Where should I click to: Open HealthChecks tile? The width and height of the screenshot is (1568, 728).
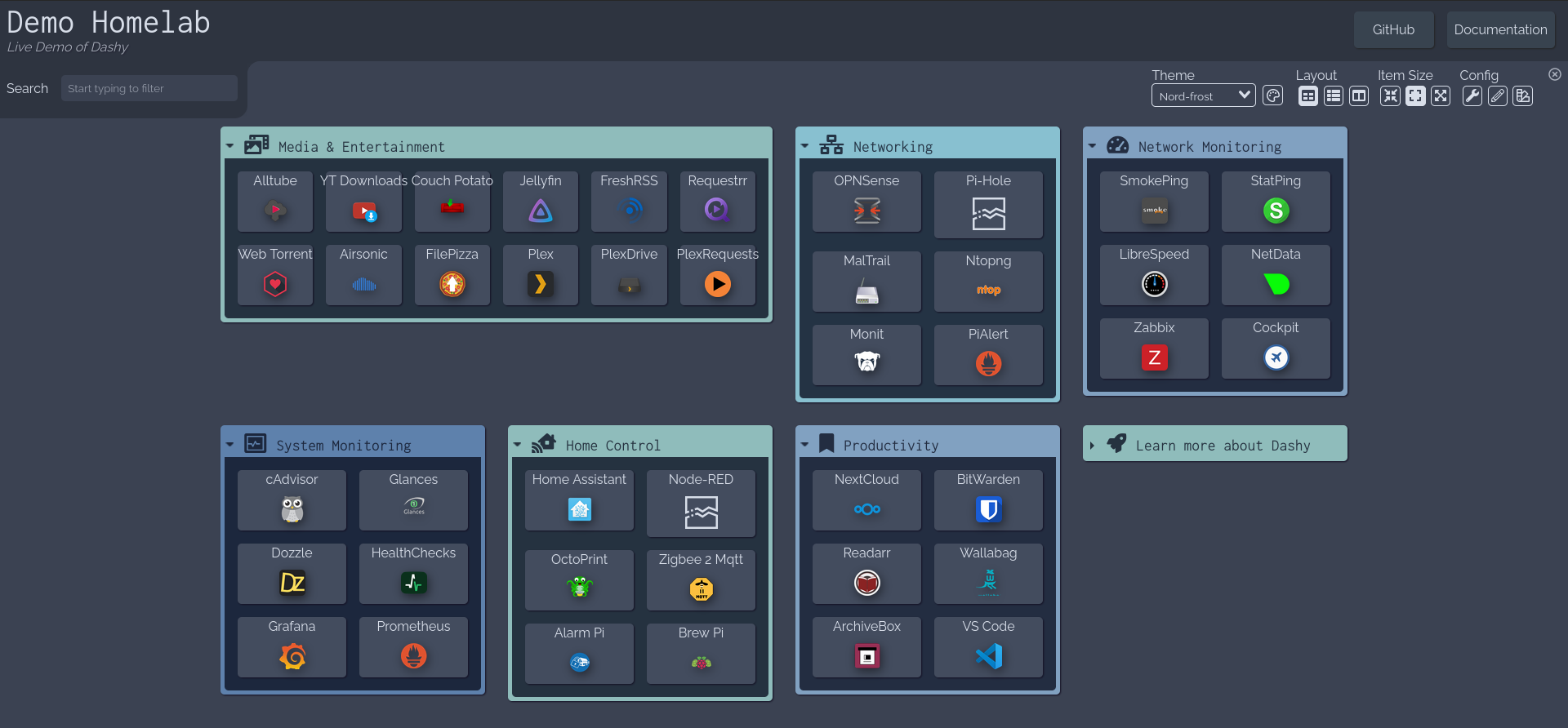point(413,573)
